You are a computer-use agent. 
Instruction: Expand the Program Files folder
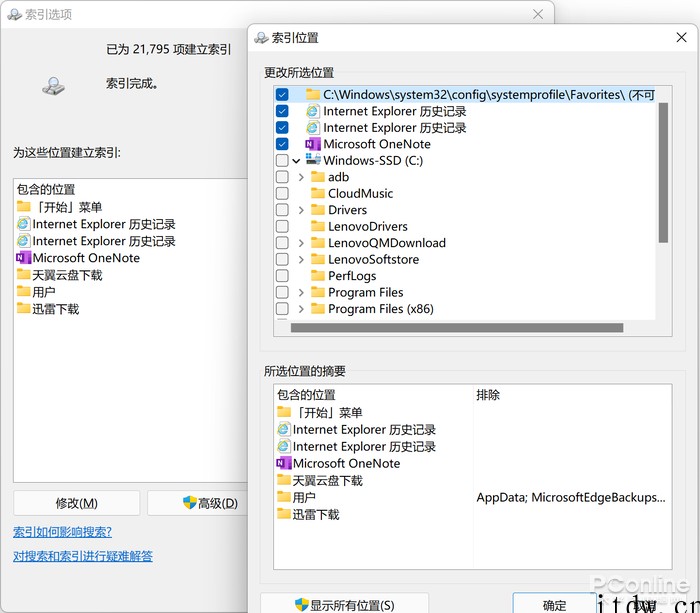click(301, 293)
